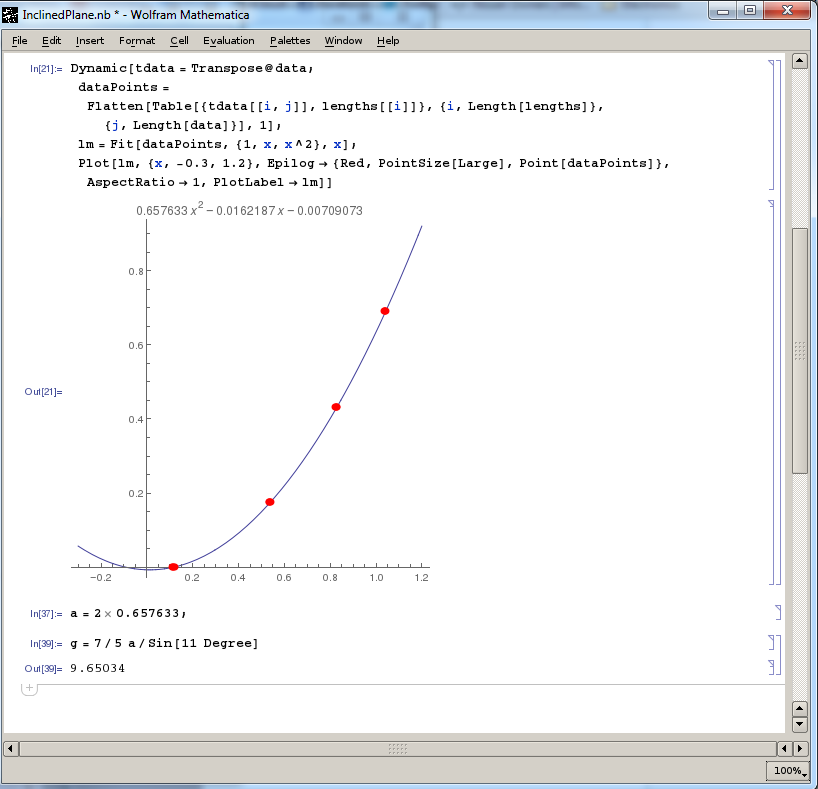This screenshot has width=818, height=789.
Task: Select the Out[21] plot cell bracket
Action: [x=771, y=392]
